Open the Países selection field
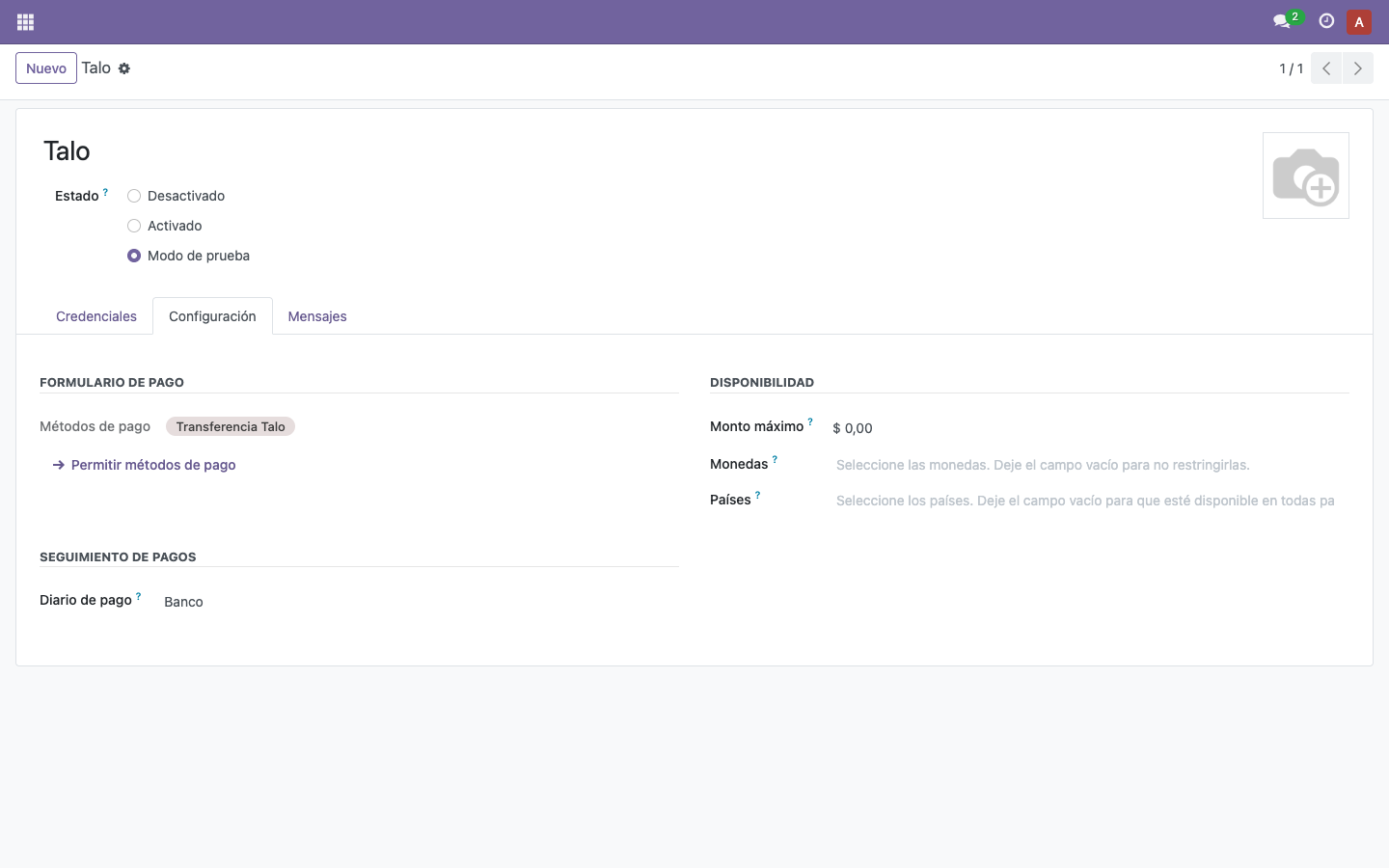 (x=1090, y=501)
